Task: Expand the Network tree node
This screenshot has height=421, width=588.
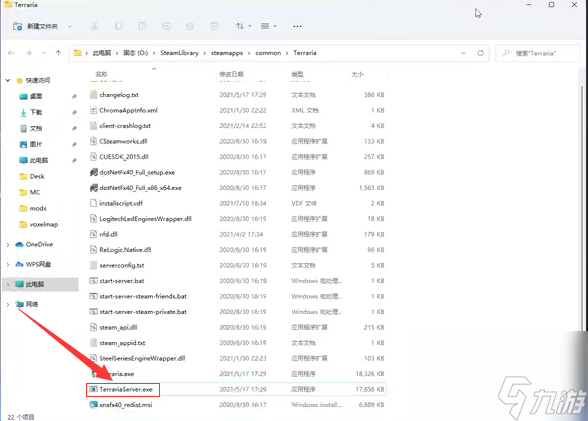Action: tap(8, 304)
